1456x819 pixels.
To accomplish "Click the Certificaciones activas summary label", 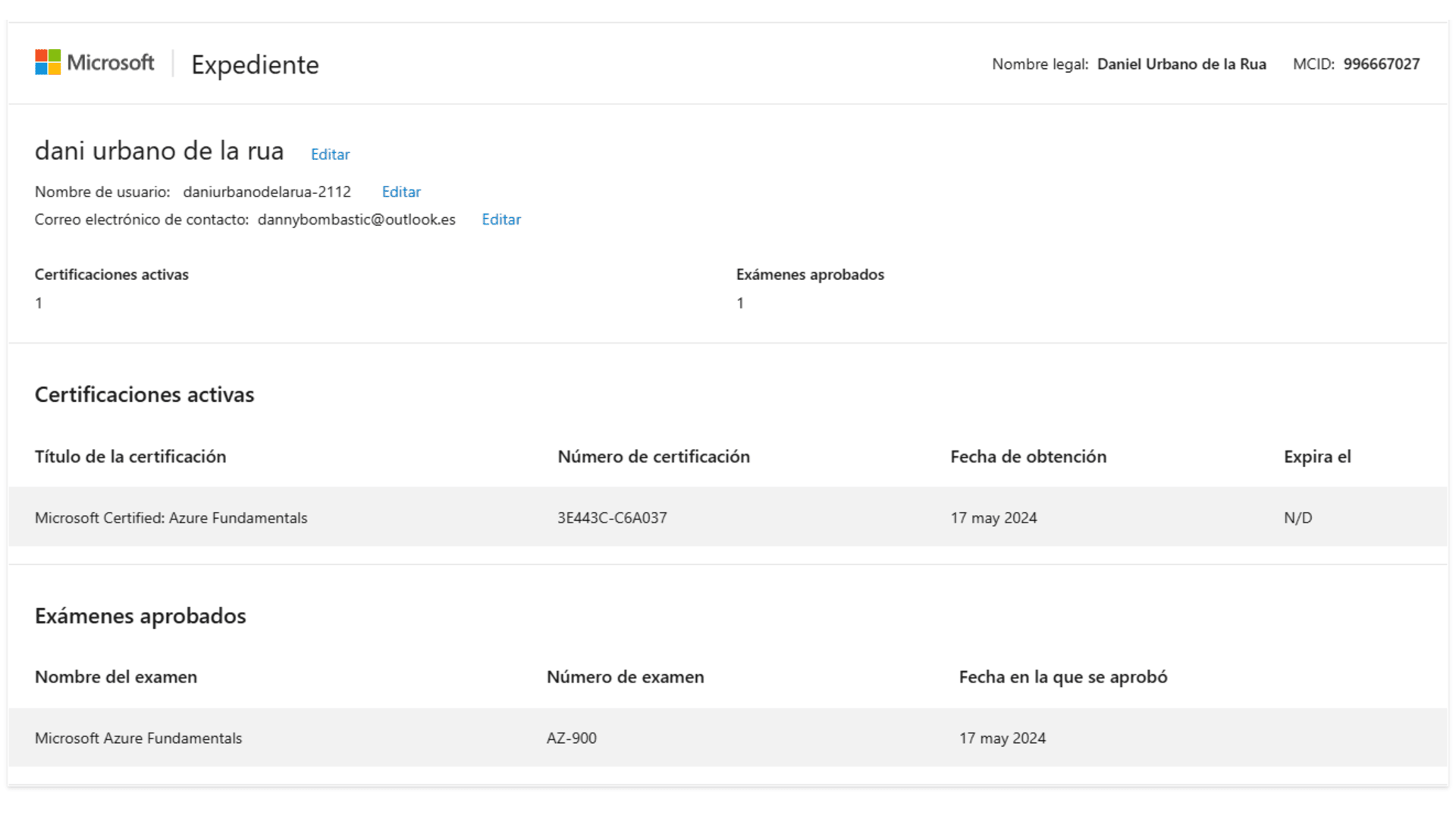I will [x=111, y=275].
